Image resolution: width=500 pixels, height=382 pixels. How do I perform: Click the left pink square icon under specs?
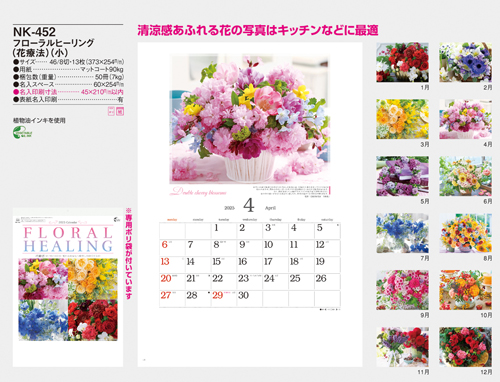(x=111, y=111)
